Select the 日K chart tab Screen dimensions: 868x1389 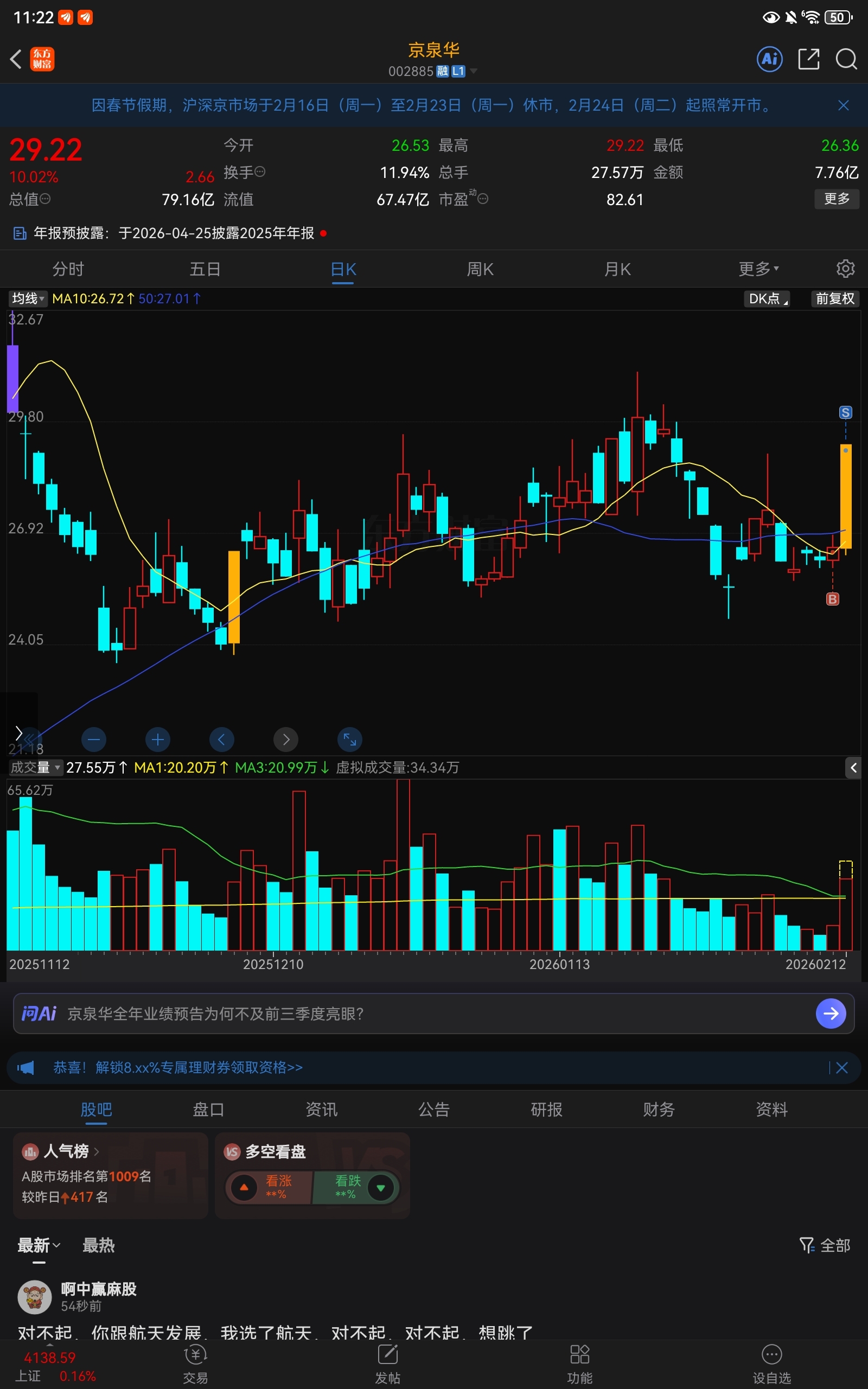pos(343,269)
